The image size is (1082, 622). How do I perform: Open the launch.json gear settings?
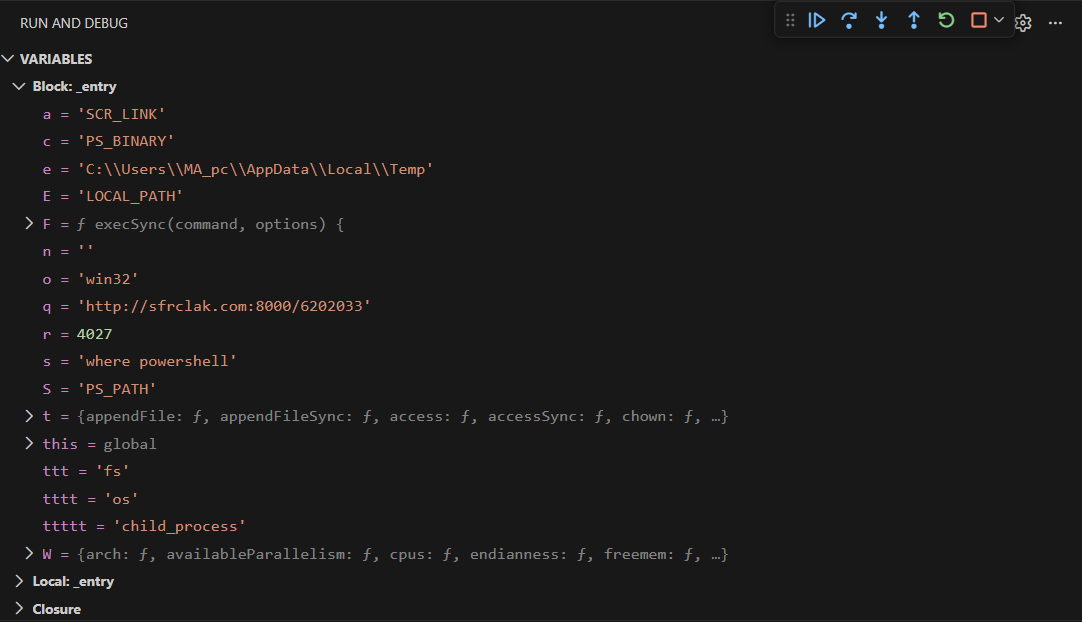[1023, 23]
